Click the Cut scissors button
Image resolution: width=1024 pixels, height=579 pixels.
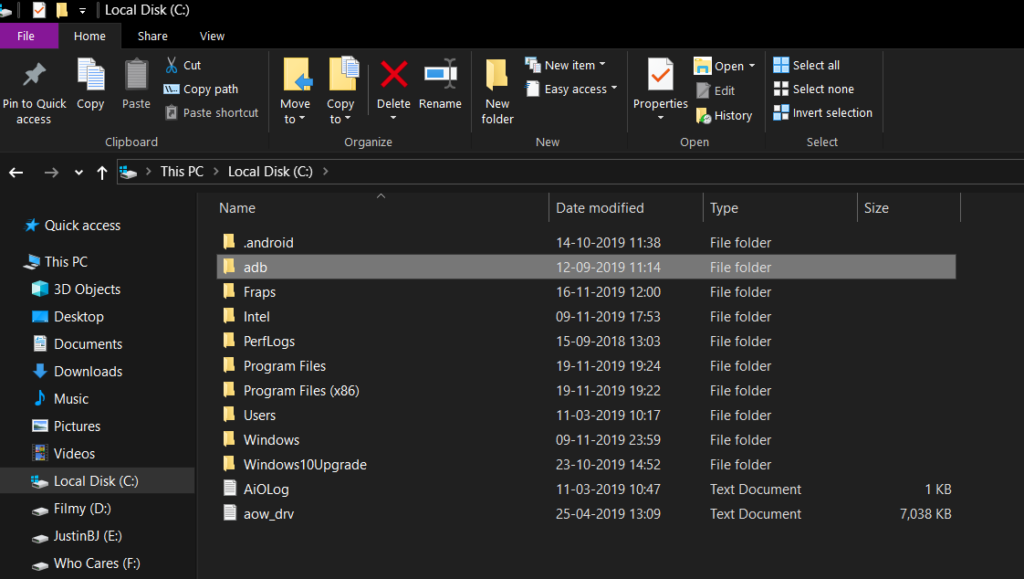pos(182,65)
